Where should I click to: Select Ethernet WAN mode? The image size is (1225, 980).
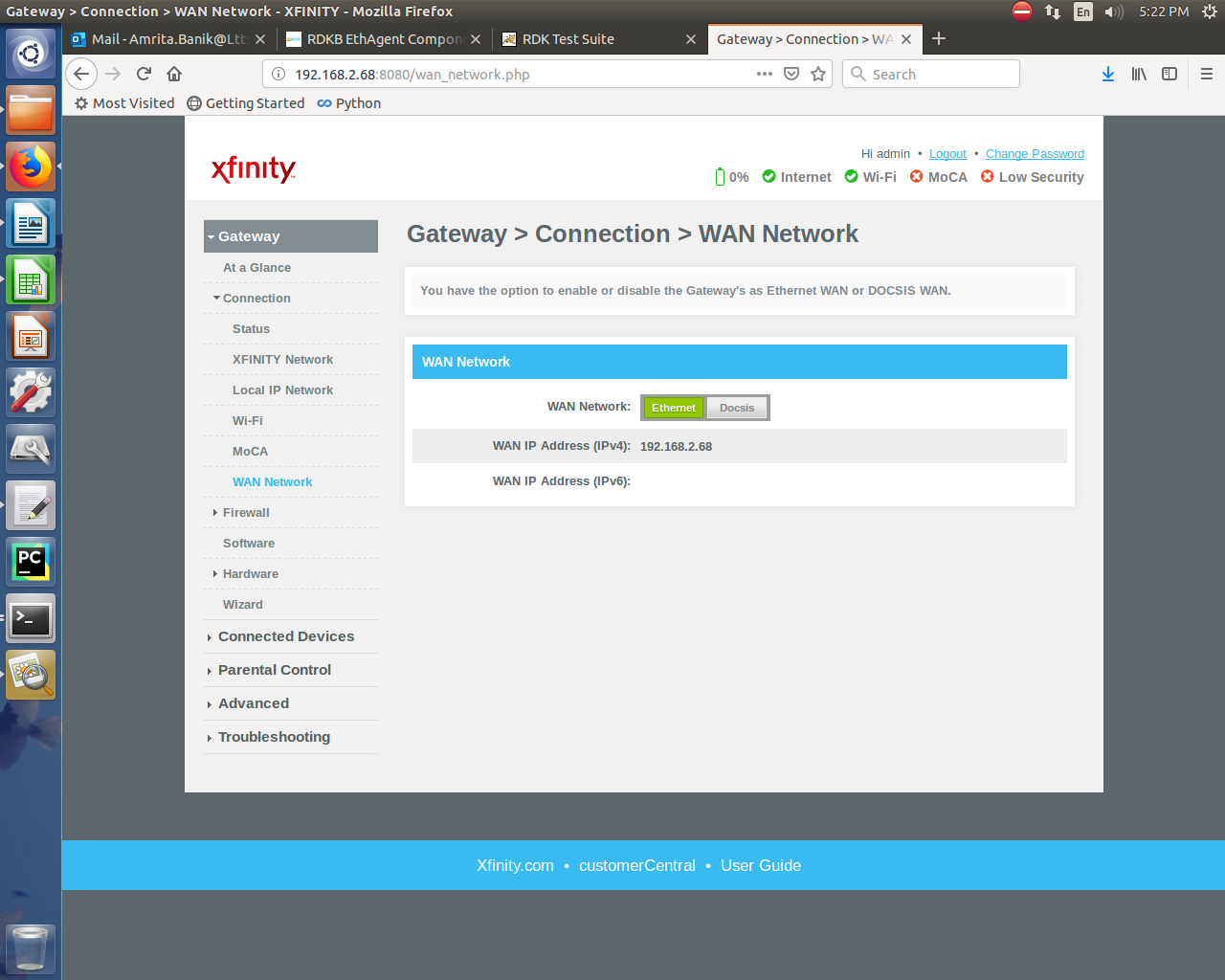coord(674,408)
